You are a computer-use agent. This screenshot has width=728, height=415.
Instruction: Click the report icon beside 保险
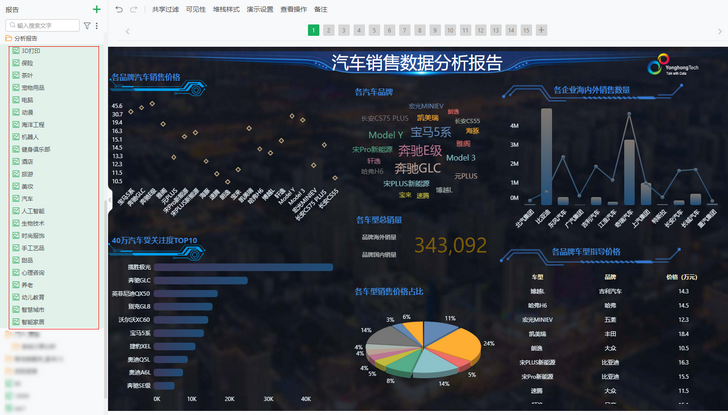tap(16, 63)
